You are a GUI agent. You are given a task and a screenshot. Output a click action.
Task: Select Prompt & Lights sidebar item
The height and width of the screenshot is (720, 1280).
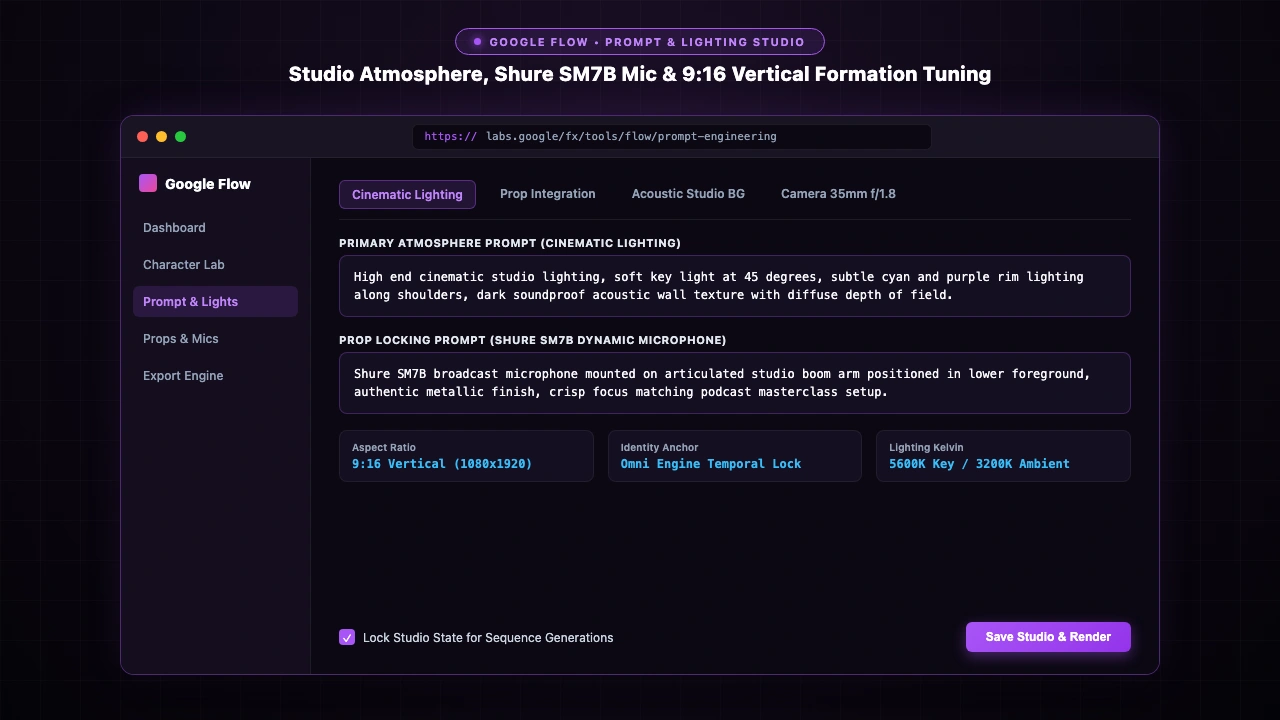215,302
